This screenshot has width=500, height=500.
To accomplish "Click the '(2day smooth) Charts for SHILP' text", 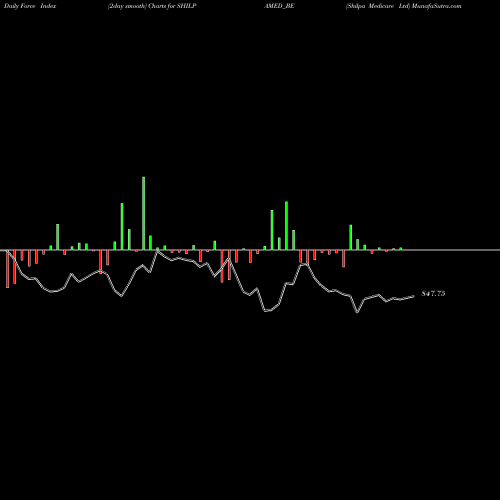I will (x=152, y=6).
